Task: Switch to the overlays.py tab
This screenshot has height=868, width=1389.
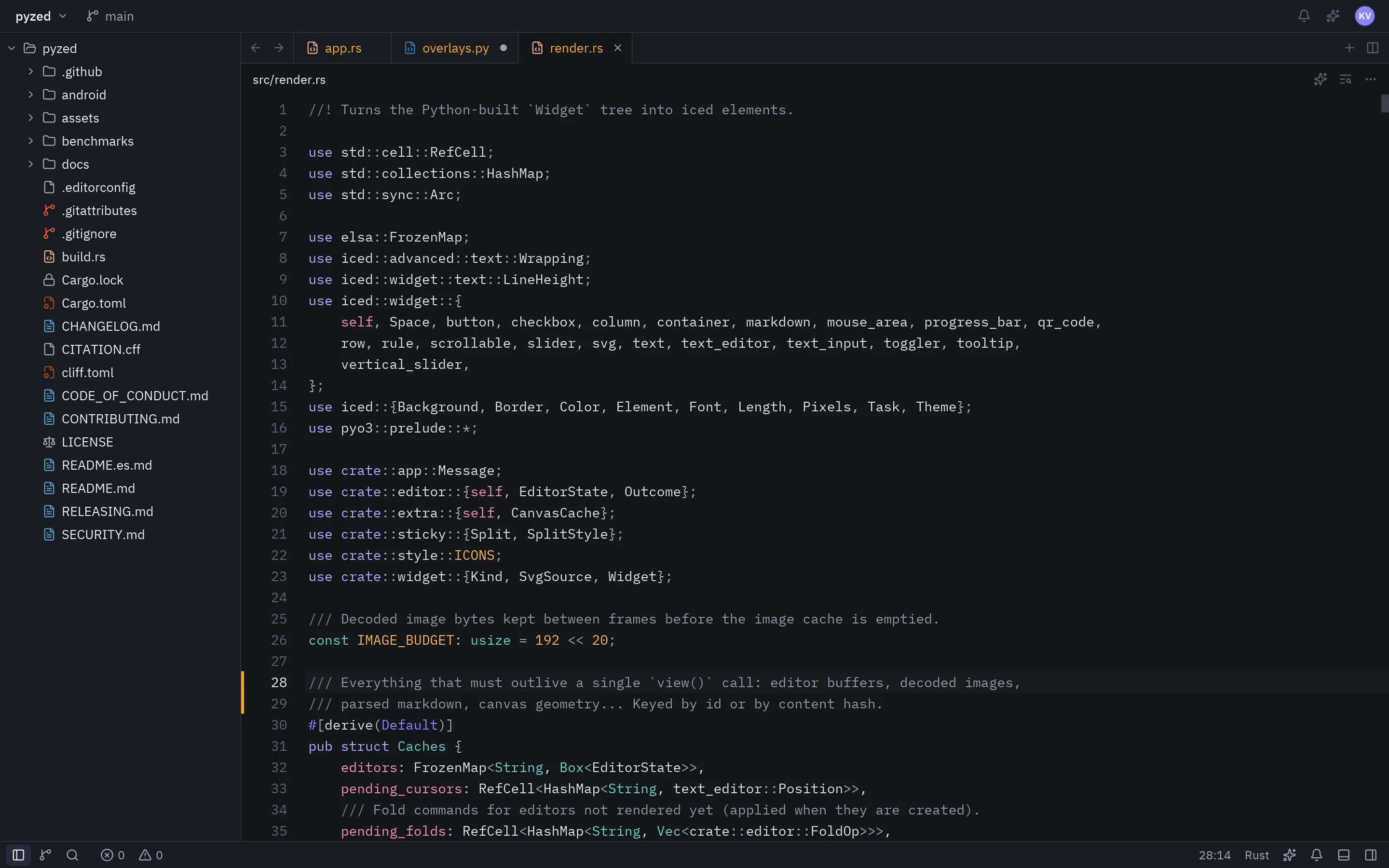Action: pos(455,48)
